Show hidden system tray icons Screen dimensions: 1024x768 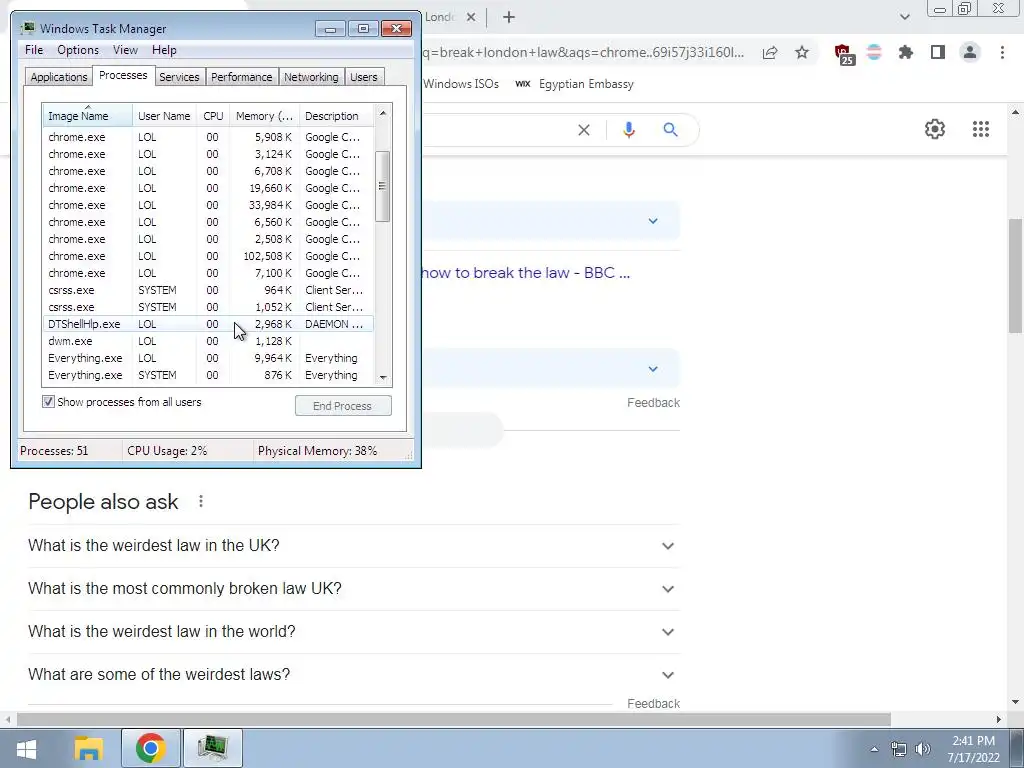pos(874,749)
